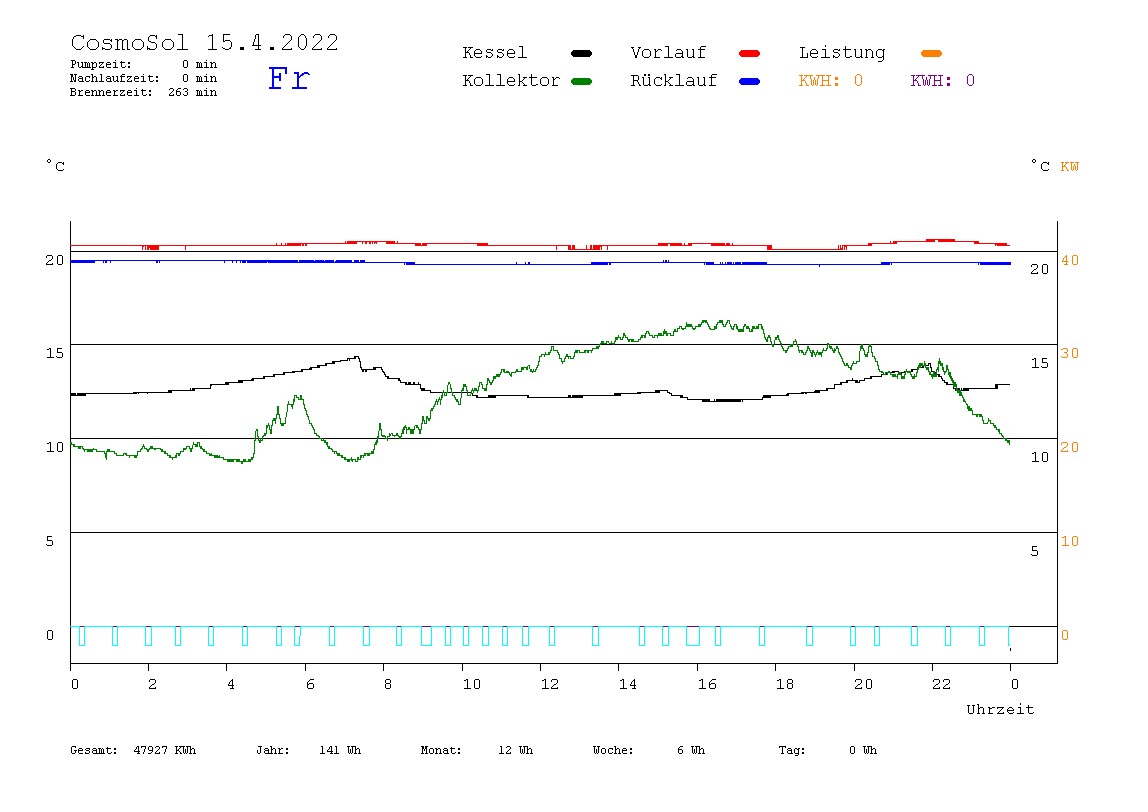Click the Rücklauf legend label
The height and width of the screenshot is (812, 1148).
[674, 81]
